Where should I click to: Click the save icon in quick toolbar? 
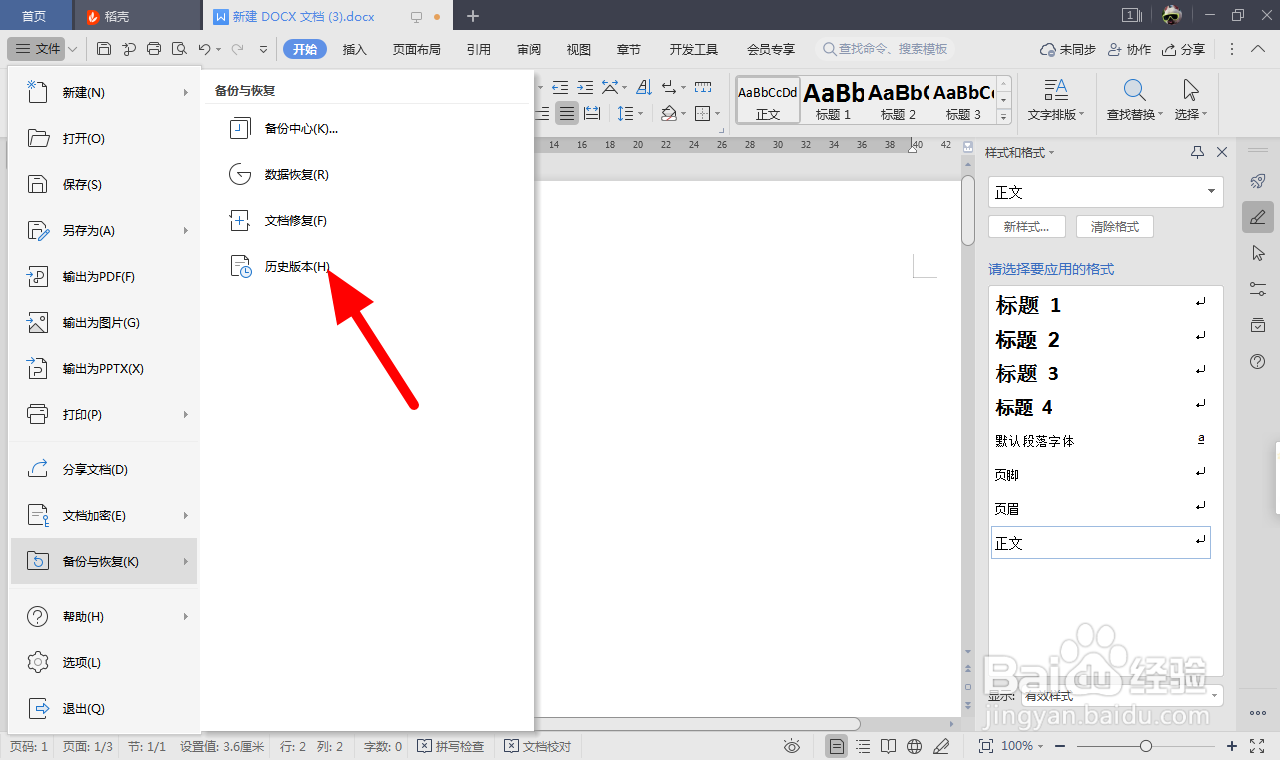104,49
